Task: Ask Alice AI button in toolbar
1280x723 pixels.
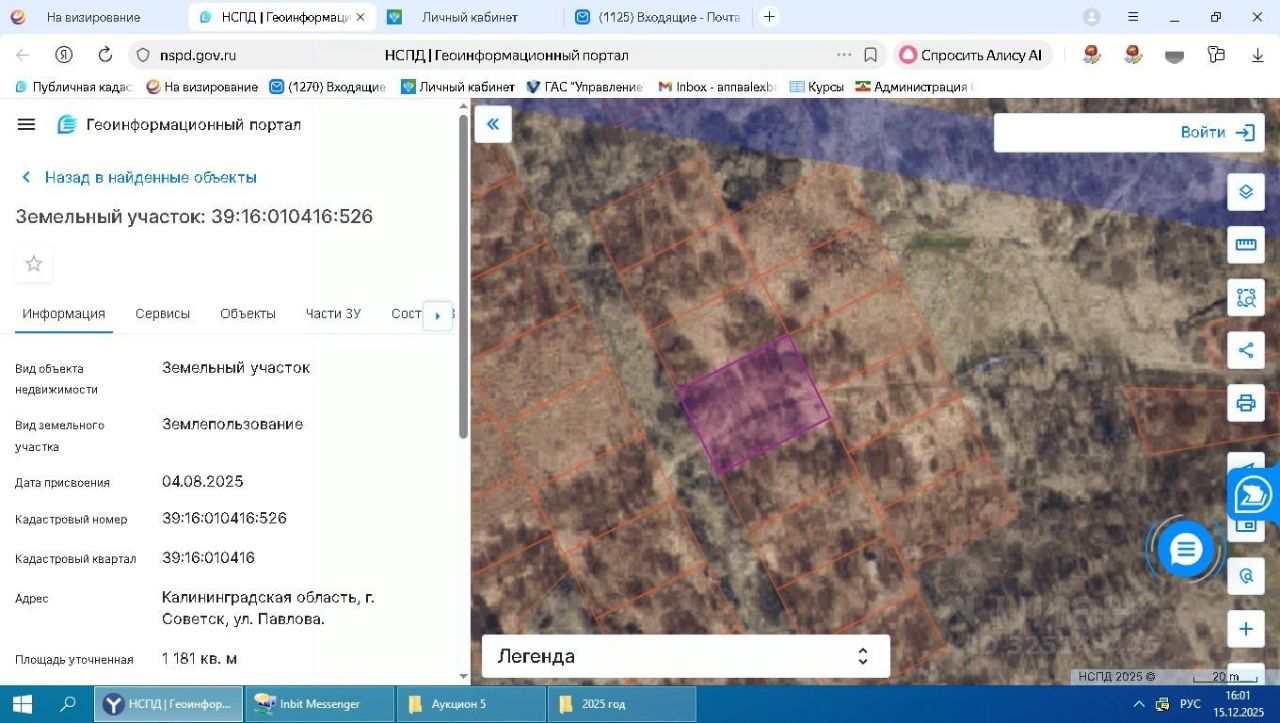Action: click(972, 55)
